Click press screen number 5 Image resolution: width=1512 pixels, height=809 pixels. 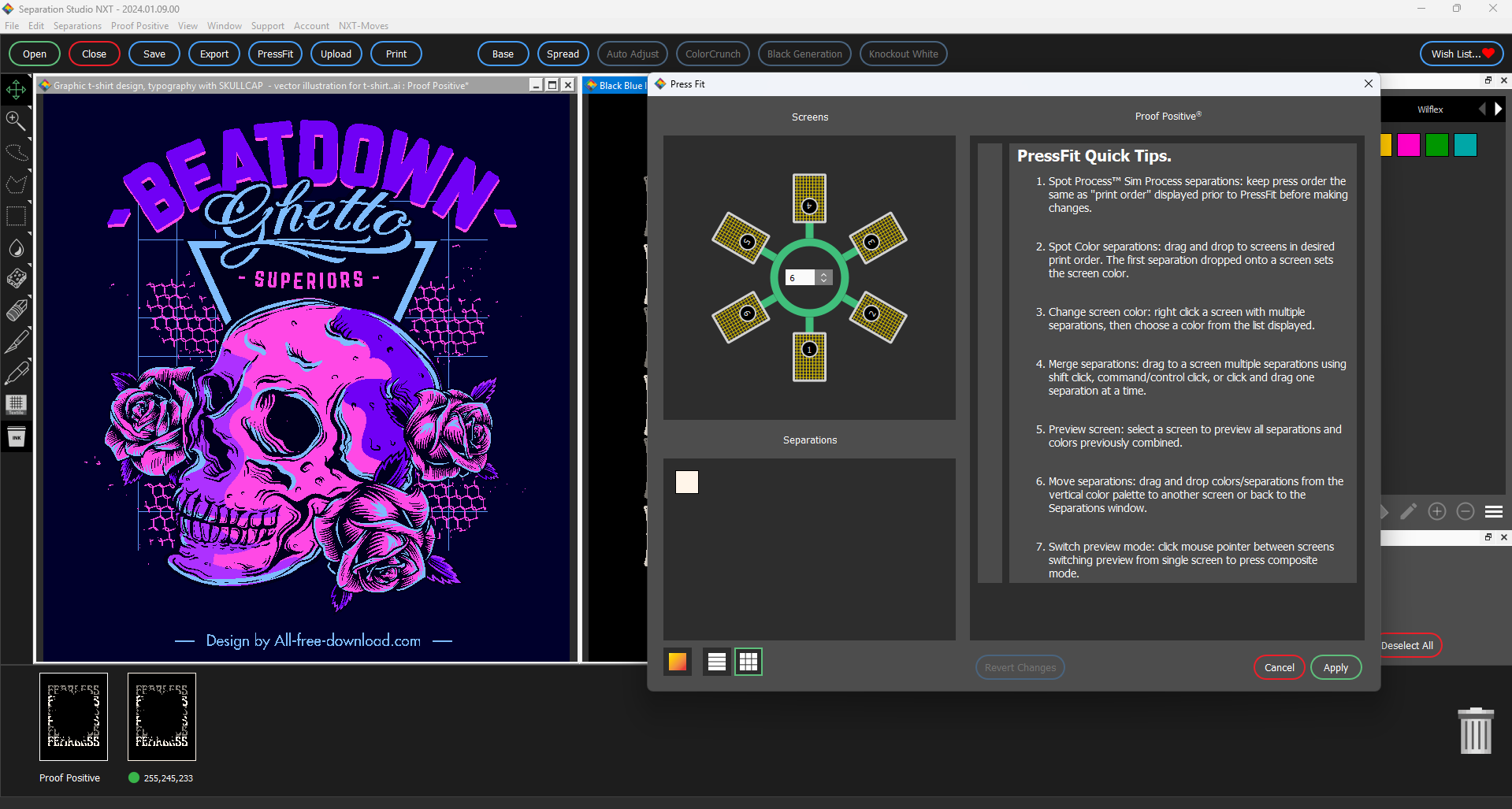[x=741, y=238]
